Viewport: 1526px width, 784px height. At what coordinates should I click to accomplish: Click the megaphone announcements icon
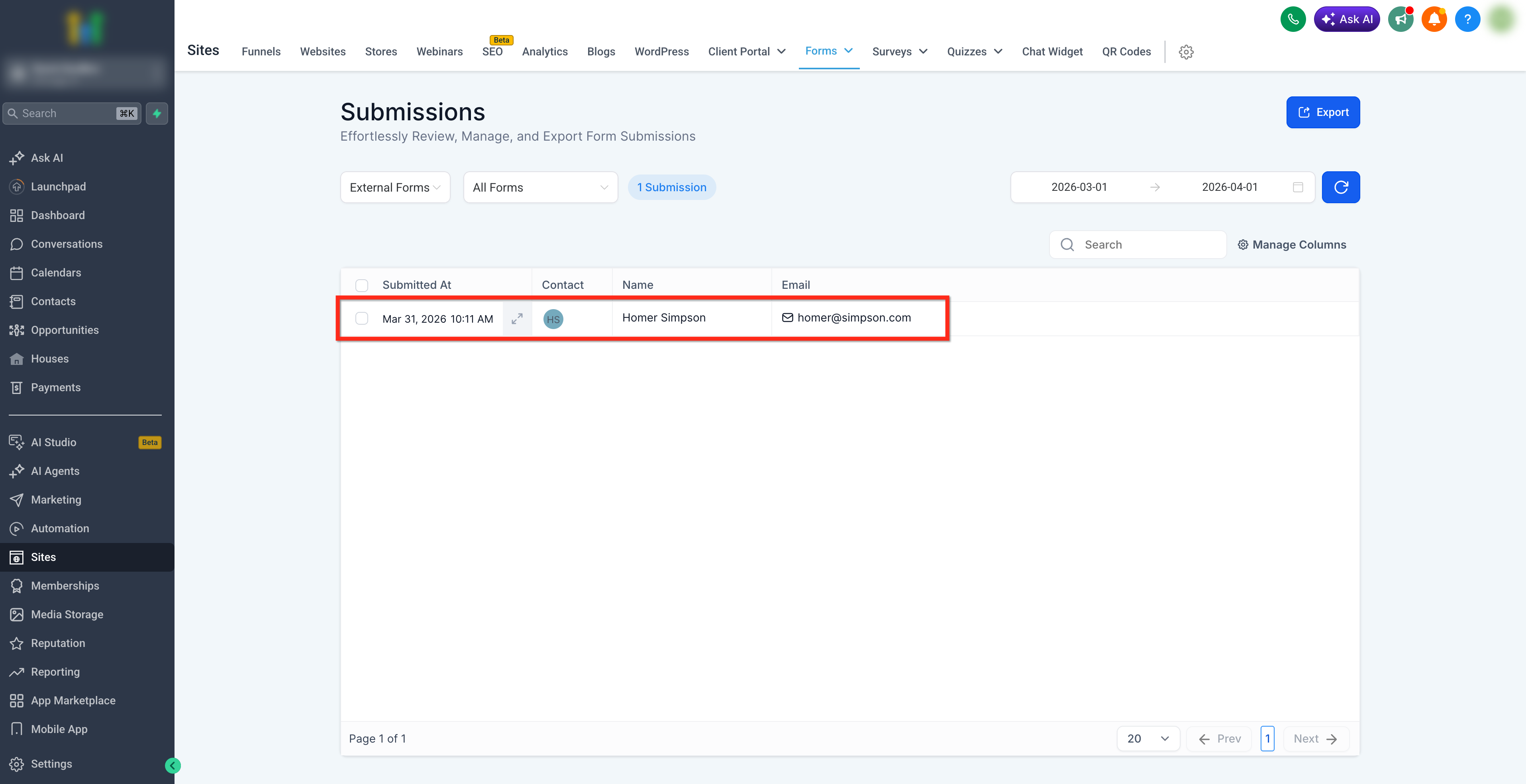click(1400, 19)
